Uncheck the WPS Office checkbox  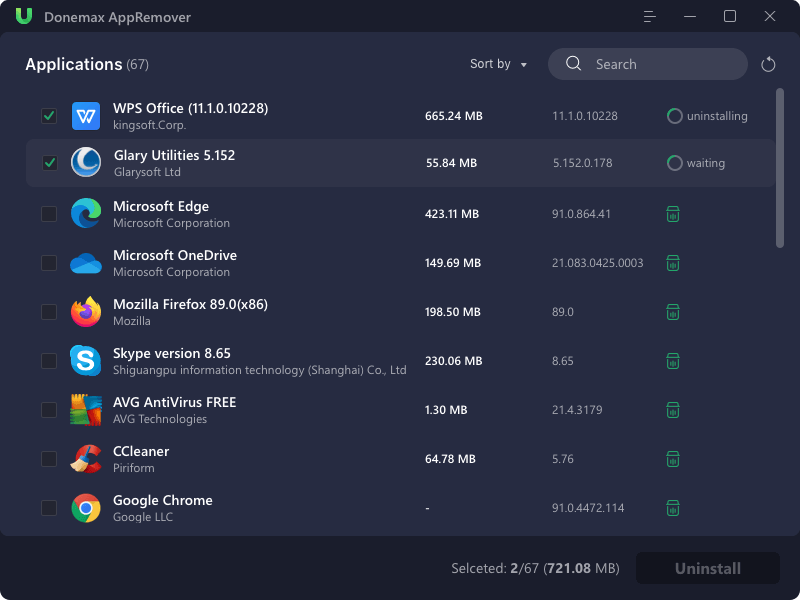[x=49, y=116]
